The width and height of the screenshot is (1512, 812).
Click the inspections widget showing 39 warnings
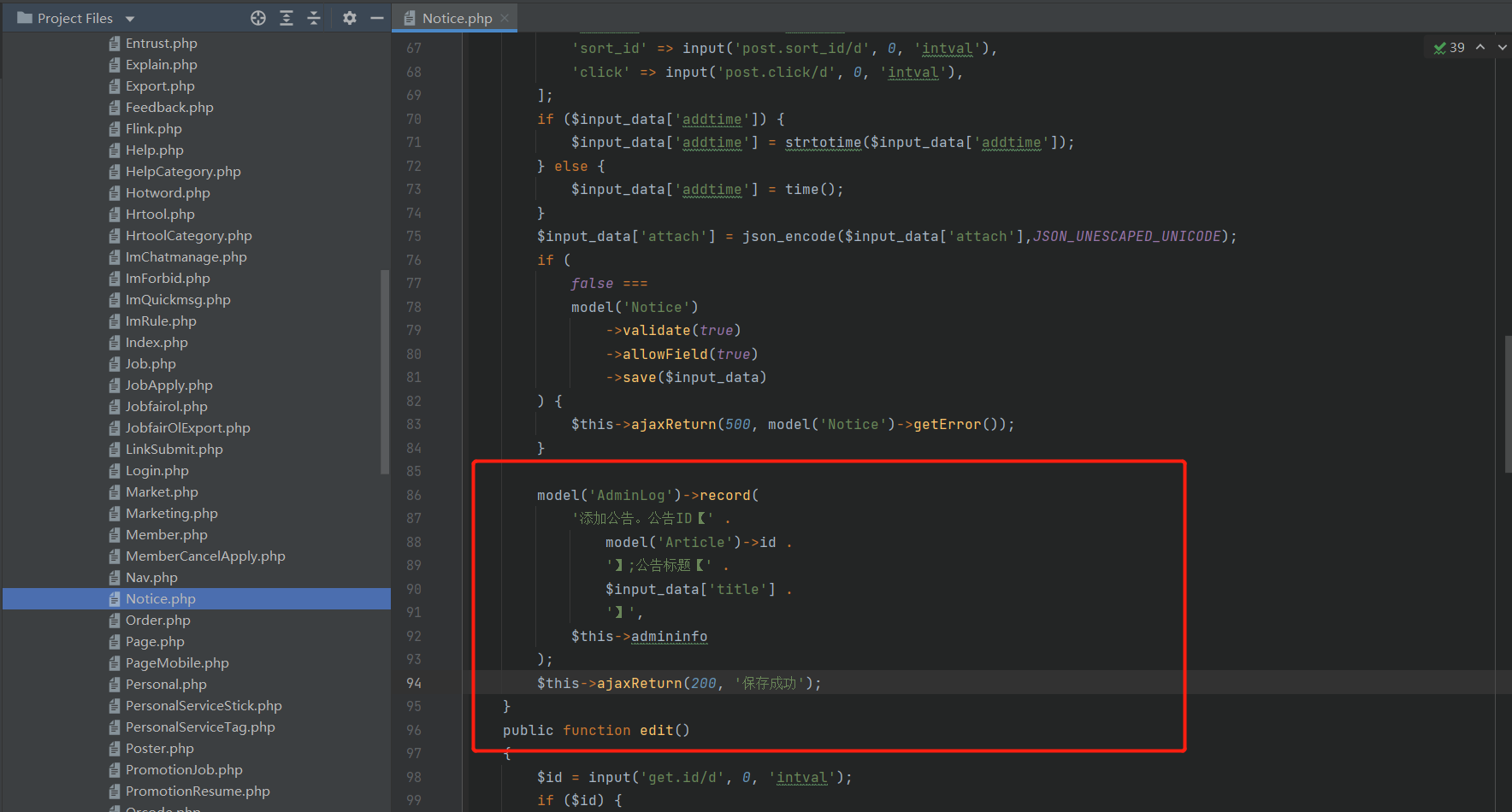[1450, 47]
